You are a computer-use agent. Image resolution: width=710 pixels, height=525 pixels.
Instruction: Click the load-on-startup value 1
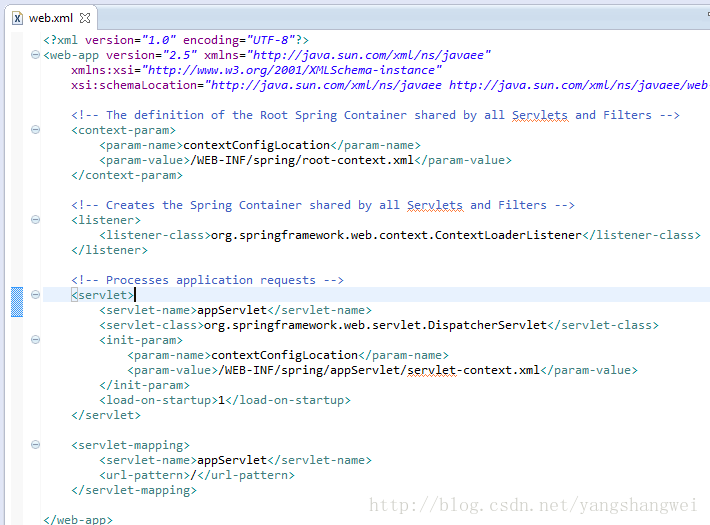221,400
